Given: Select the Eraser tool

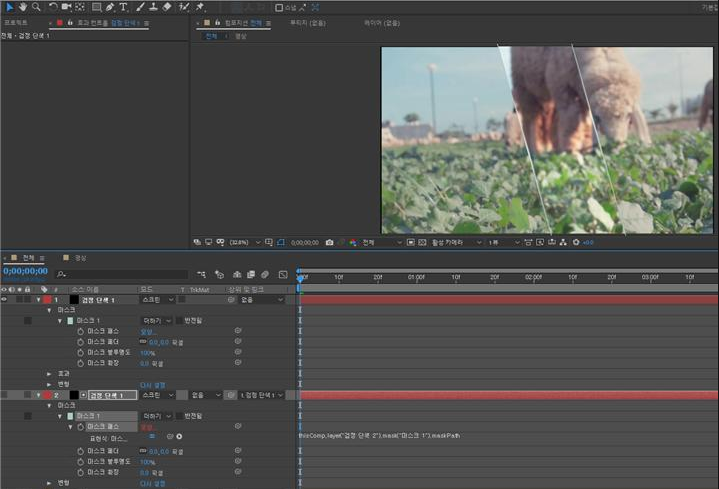Looking at the screenshot, I should pos(167,7).
